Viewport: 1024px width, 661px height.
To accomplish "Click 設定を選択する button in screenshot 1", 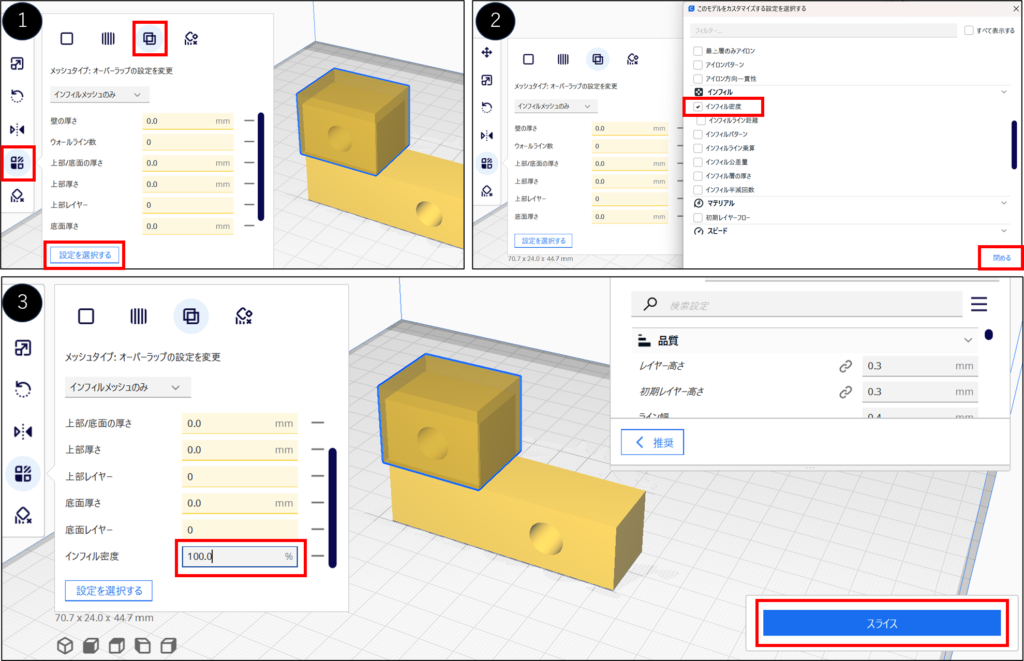I will tap(85, 255).
